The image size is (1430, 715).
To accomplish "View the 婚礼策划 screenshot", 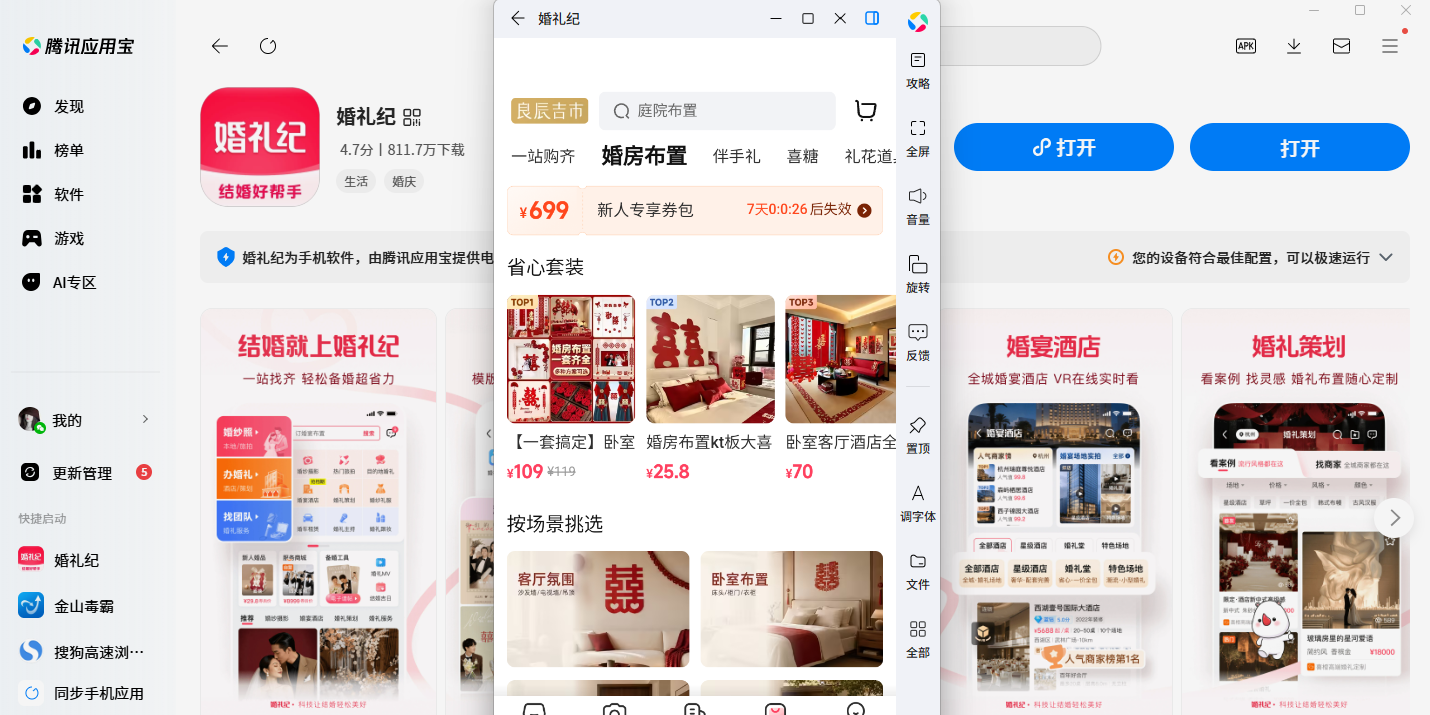I will click(1298, 511).
